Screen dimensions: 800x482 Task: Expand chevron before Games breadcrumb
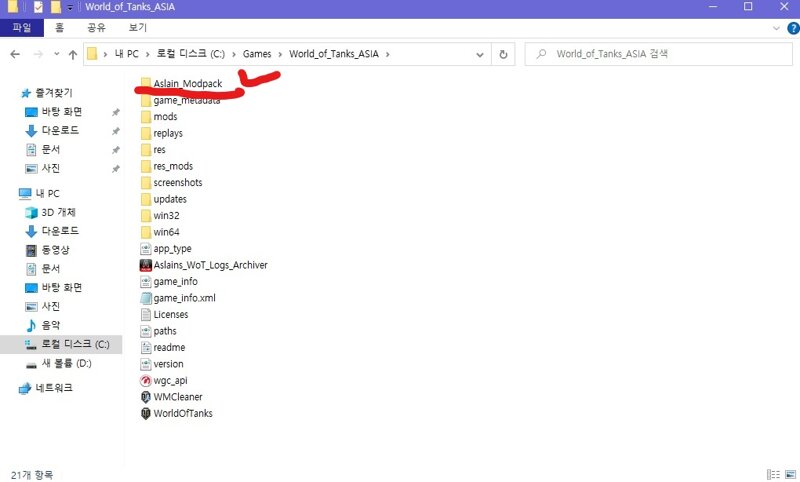(234, 54)
